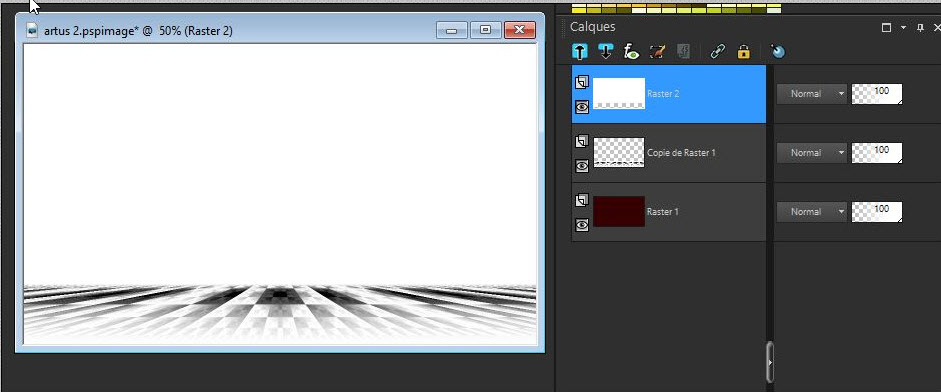Click the Raster 2 layer type icon

click(x=582, y=83)
